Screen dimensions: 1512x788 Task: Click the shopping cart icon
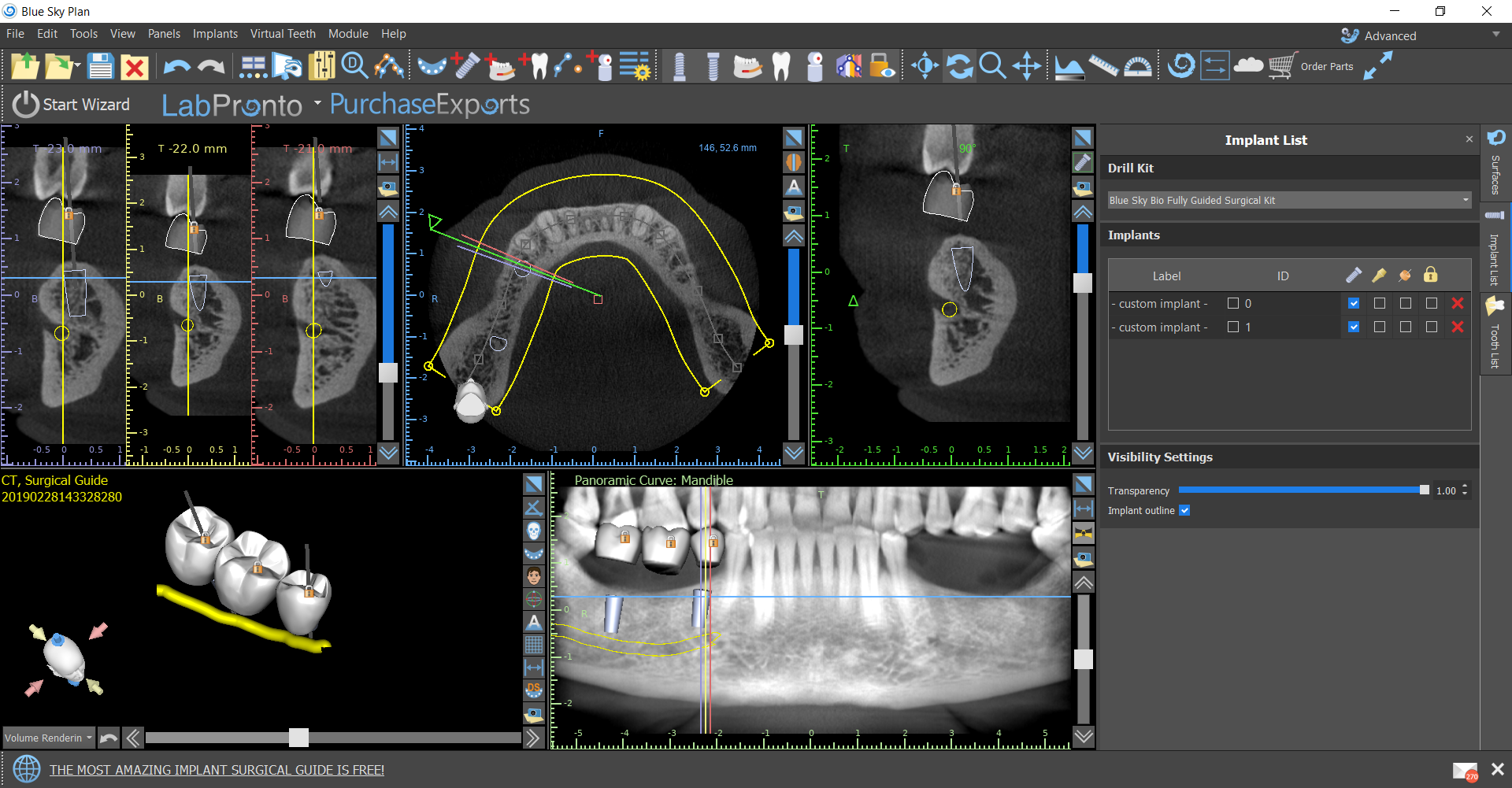(x=1284, y=66)
